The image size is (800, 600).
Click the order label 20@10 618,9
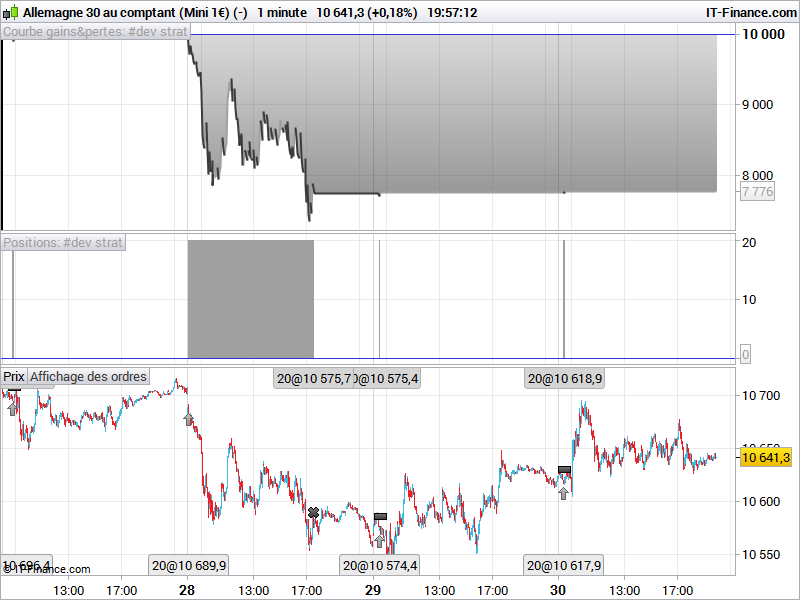564,379
